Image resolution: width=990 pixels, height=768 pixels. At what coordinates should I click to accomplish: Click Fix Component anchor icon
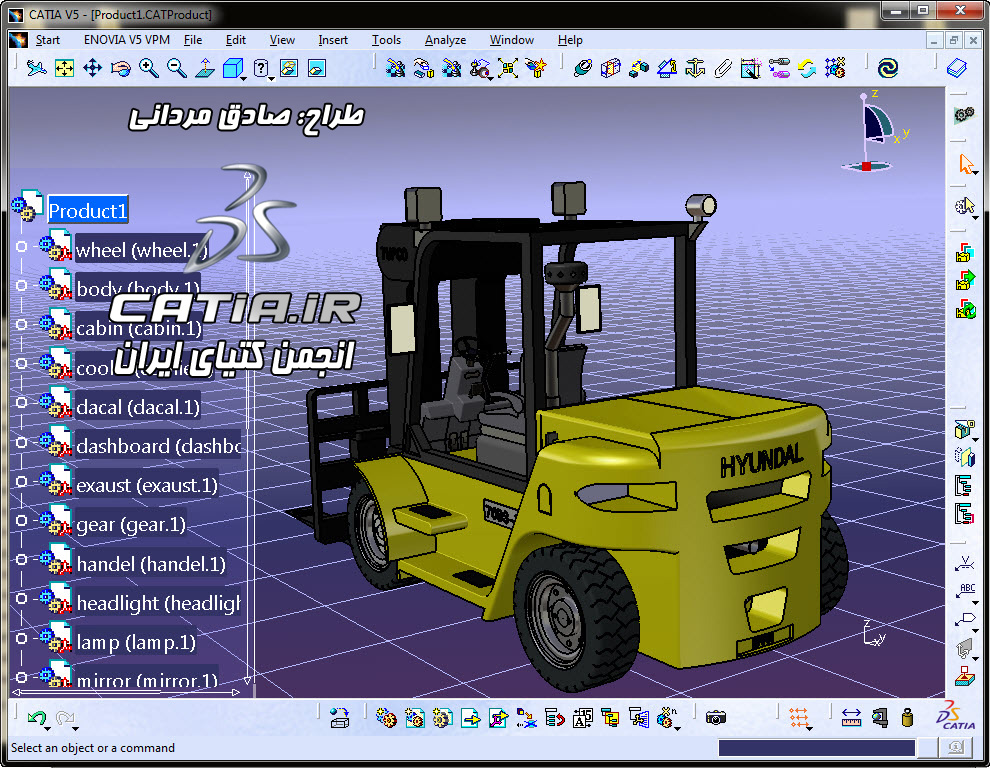(695, 68)
